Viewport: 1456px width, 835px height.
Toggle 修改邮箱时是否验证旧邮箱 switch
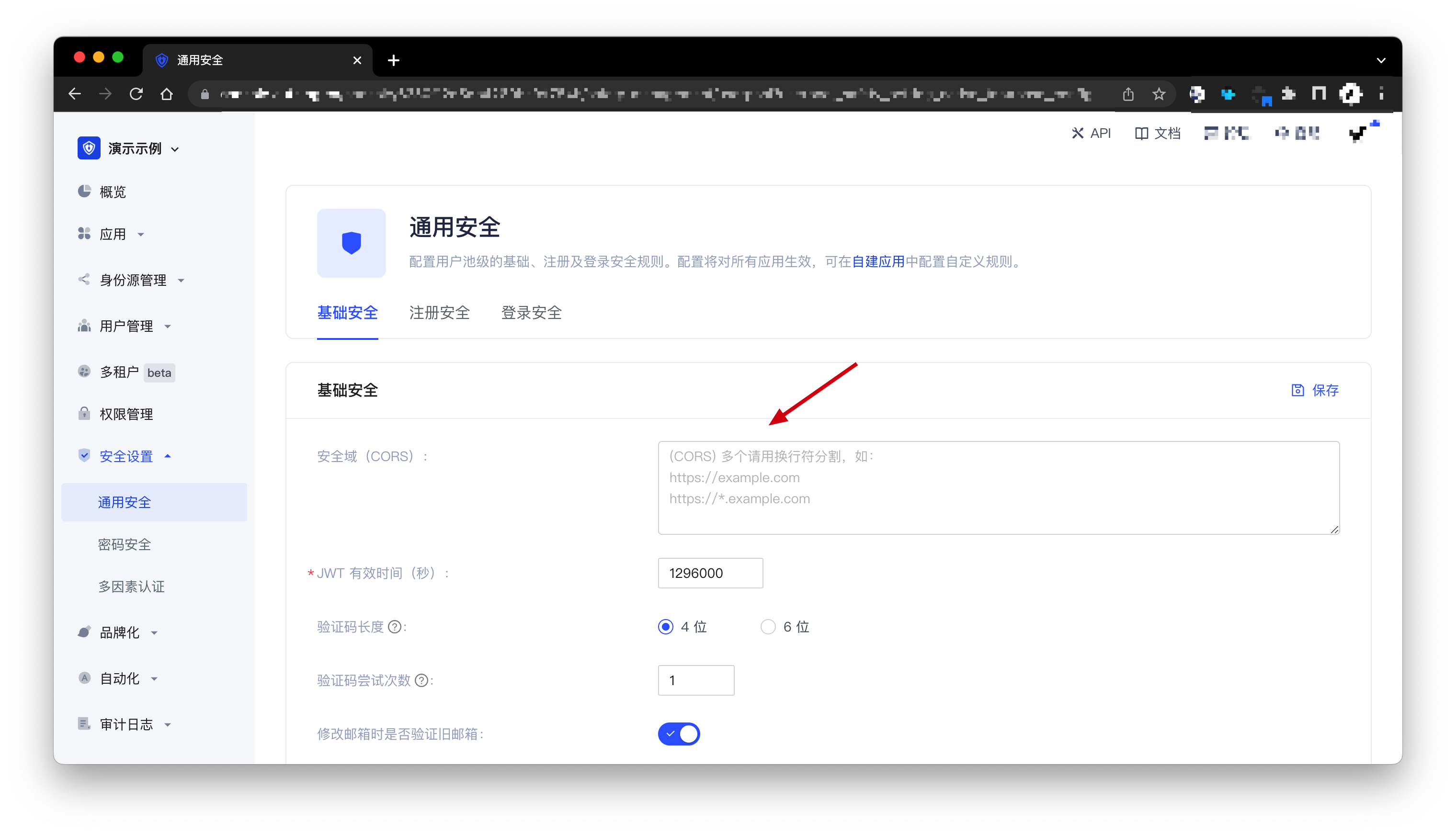679,734
